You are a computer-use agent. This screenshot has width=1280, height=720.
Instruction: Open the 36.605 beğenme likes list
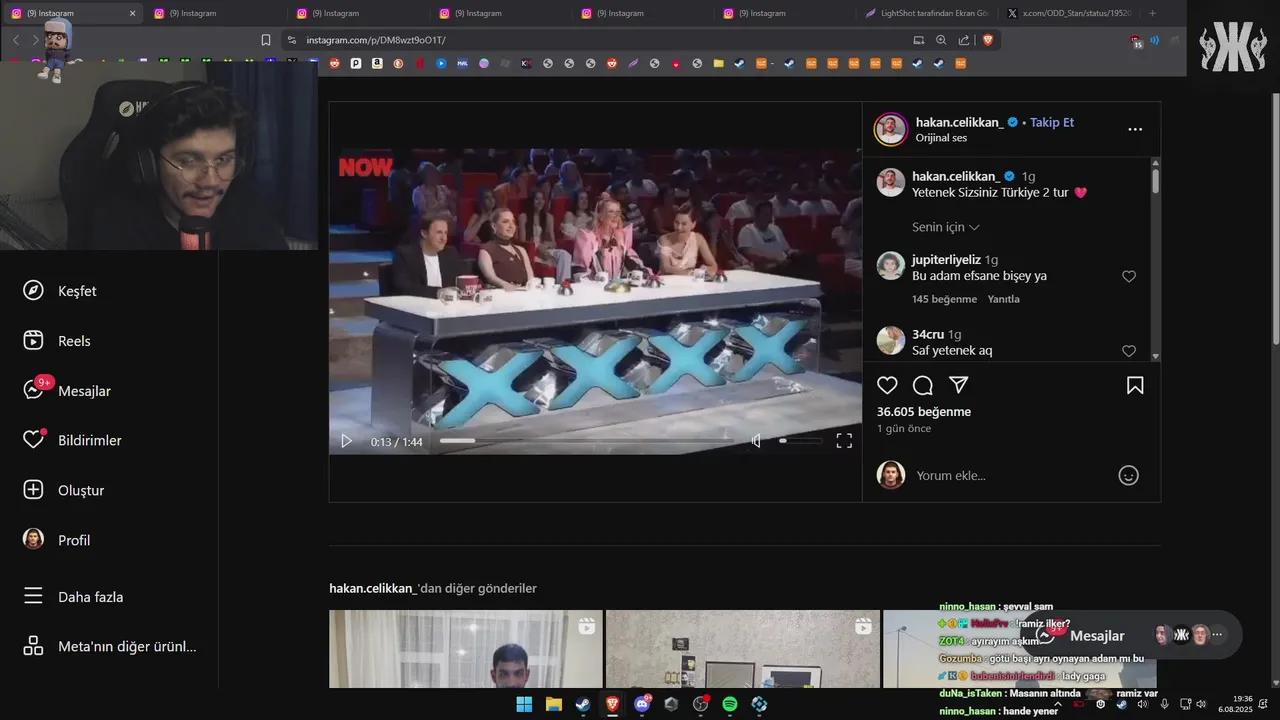click(x=924, y=412)
